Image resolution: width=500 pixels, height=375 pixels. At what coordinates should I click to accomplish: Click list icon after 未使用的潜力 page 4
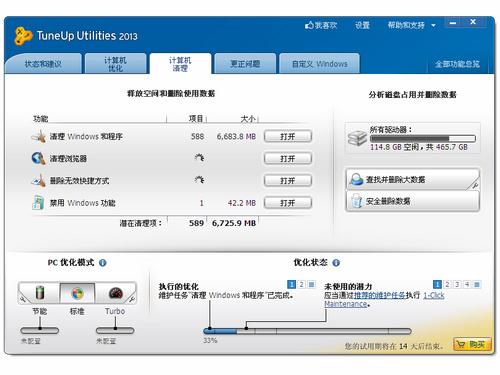coord(477,284)
